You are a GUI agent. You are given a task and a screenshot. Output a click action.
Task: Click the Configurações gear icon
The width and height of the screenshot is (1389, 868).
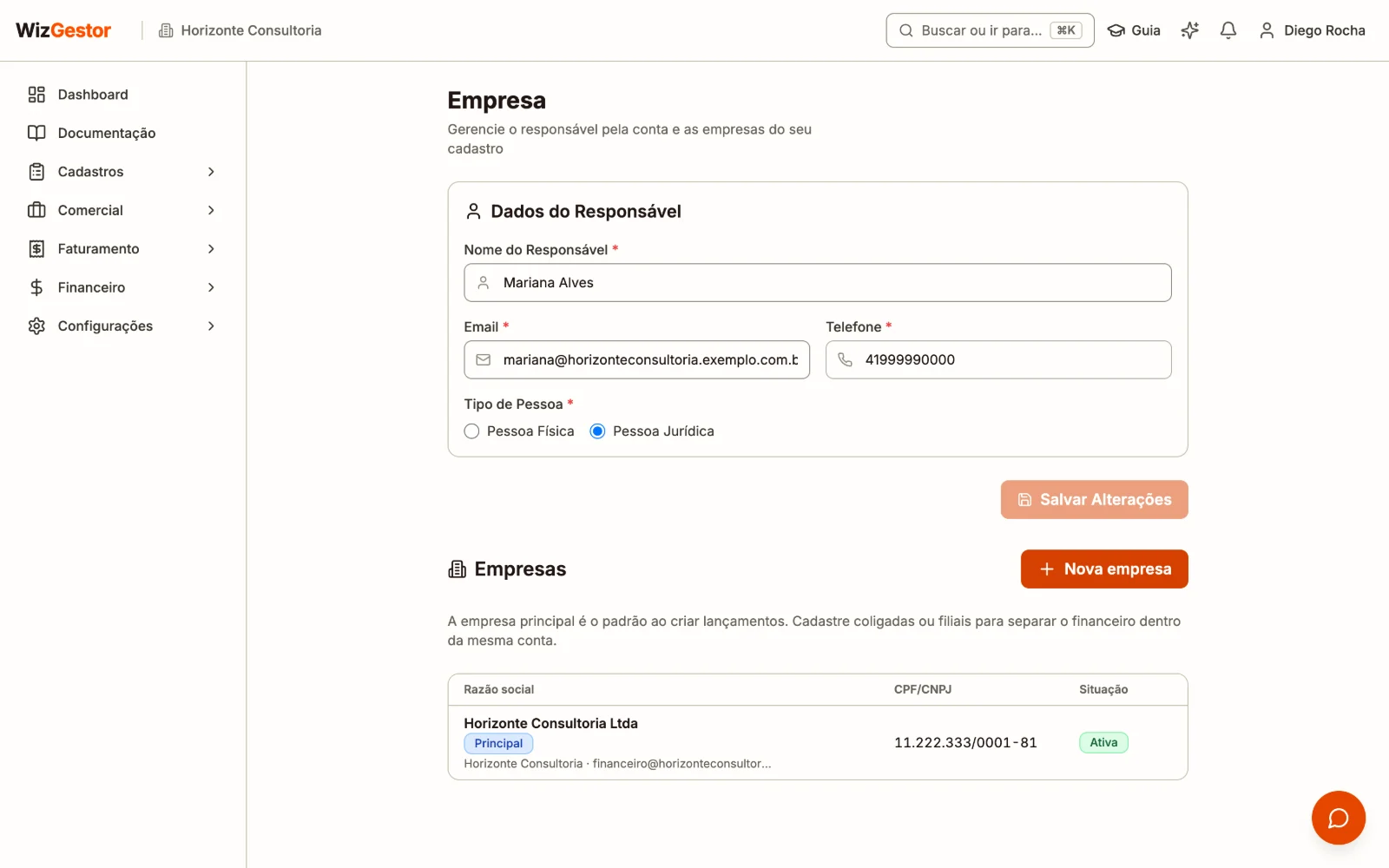pos(36,326)
